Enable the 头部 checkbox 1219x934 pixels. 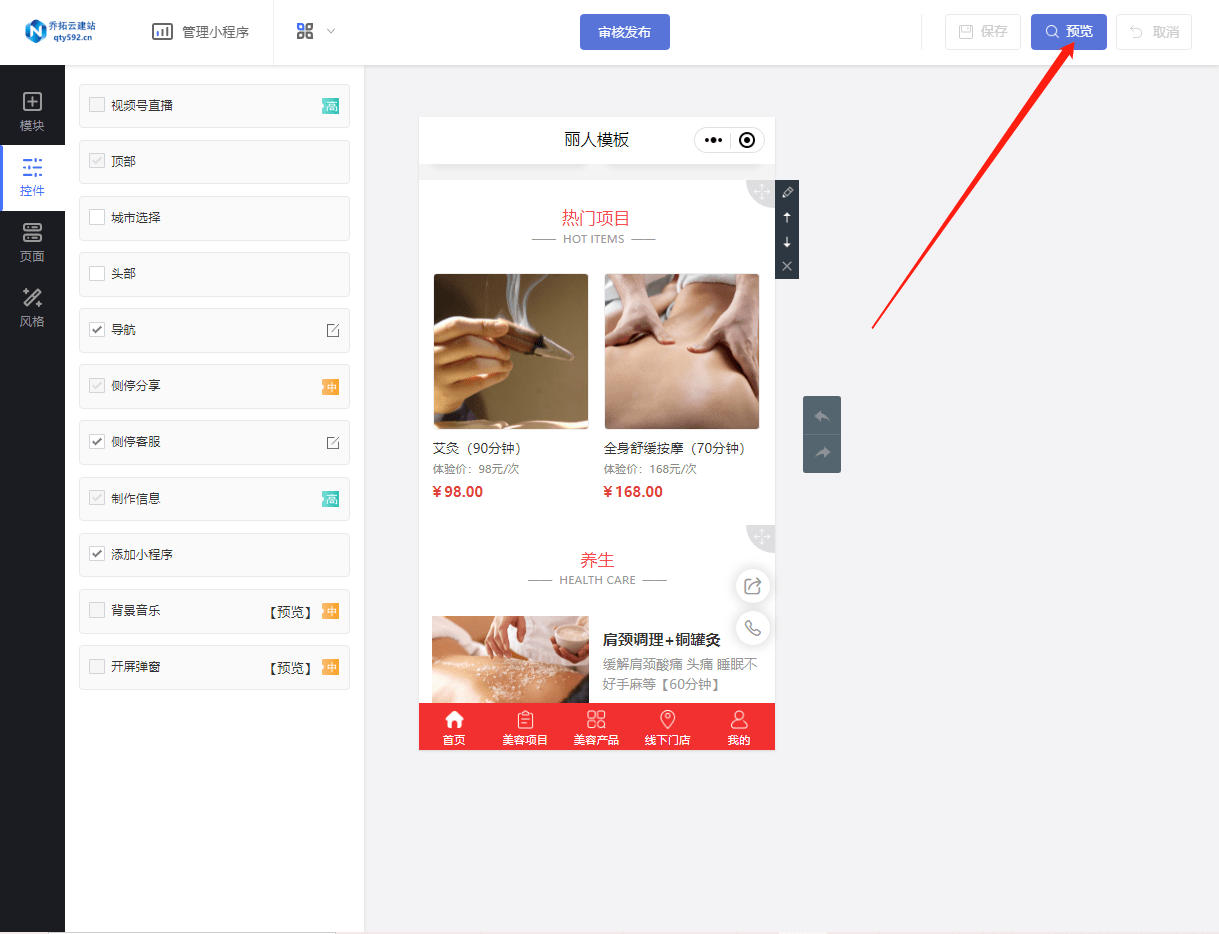tap(97, 272)
